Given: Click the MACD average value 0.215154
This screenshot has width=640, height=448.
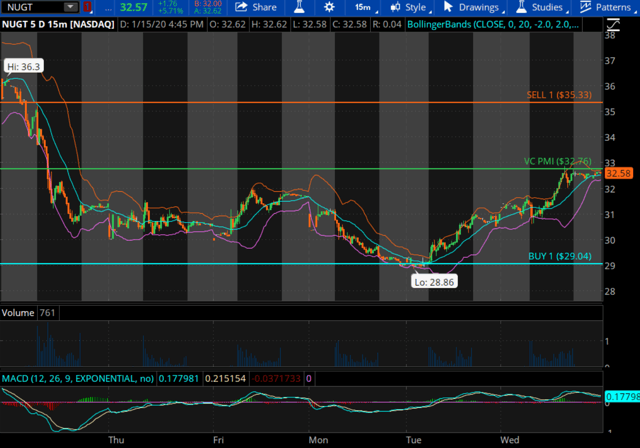Looking at the screenshot, I should (x=225, y=379).
